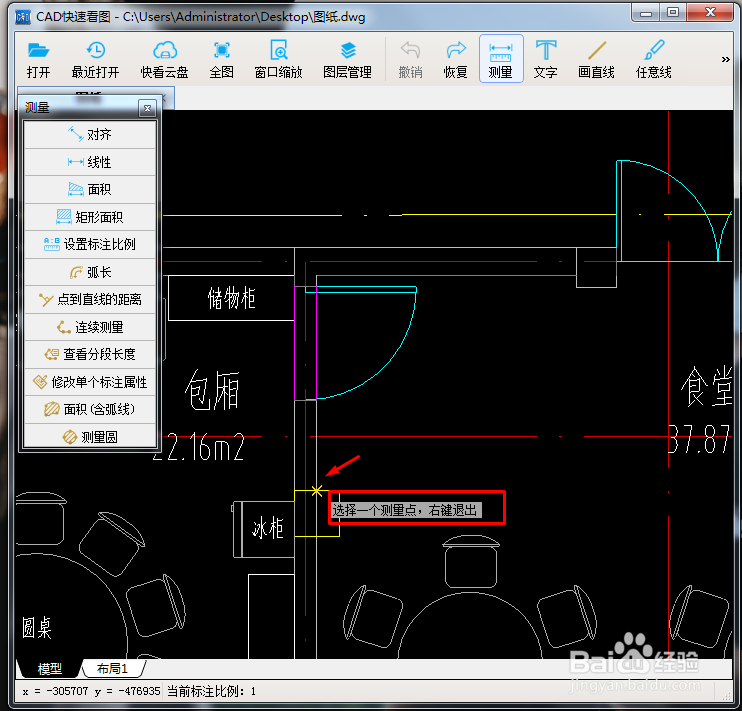Expand hidden toolbar items with » chevron

pos(725,60)
